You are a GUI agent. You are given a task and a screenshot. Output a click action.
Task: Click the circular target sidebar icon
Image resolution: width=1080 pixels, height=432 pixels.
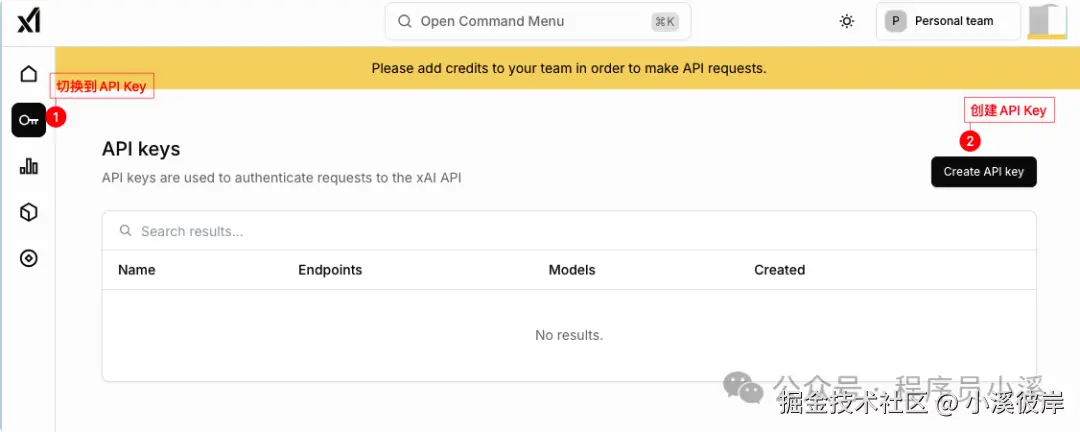[x=28, y=258]
